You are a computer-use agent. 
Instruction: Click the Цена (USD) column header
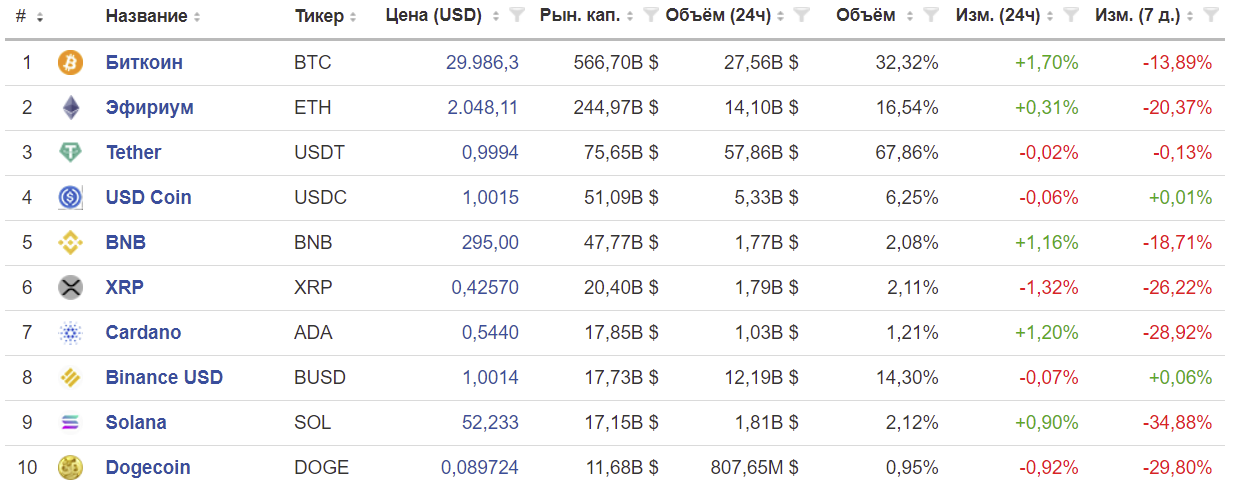point(433,17)
